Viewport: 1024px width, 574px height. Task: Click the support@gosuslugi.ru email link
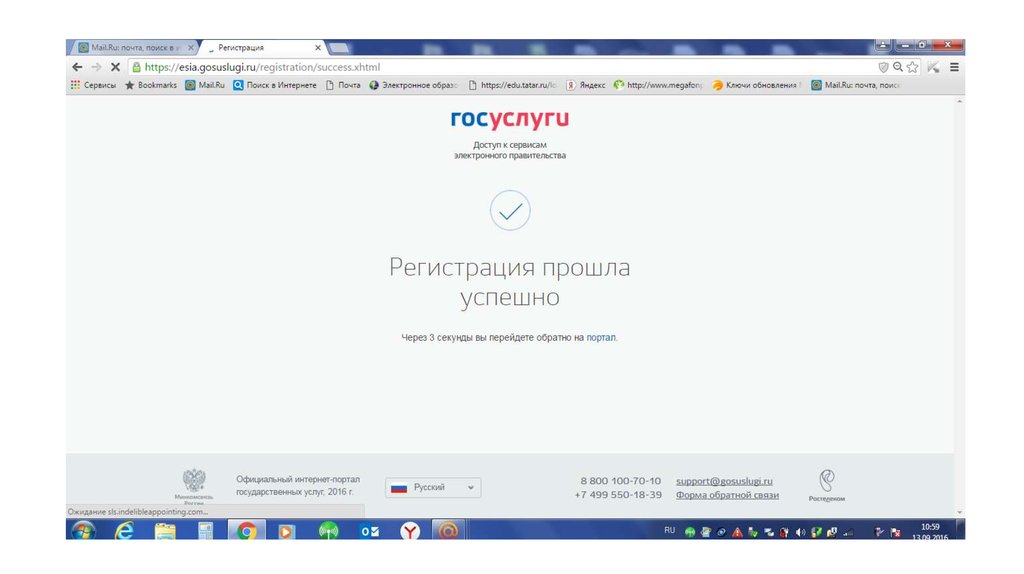[x=724, y=481]
